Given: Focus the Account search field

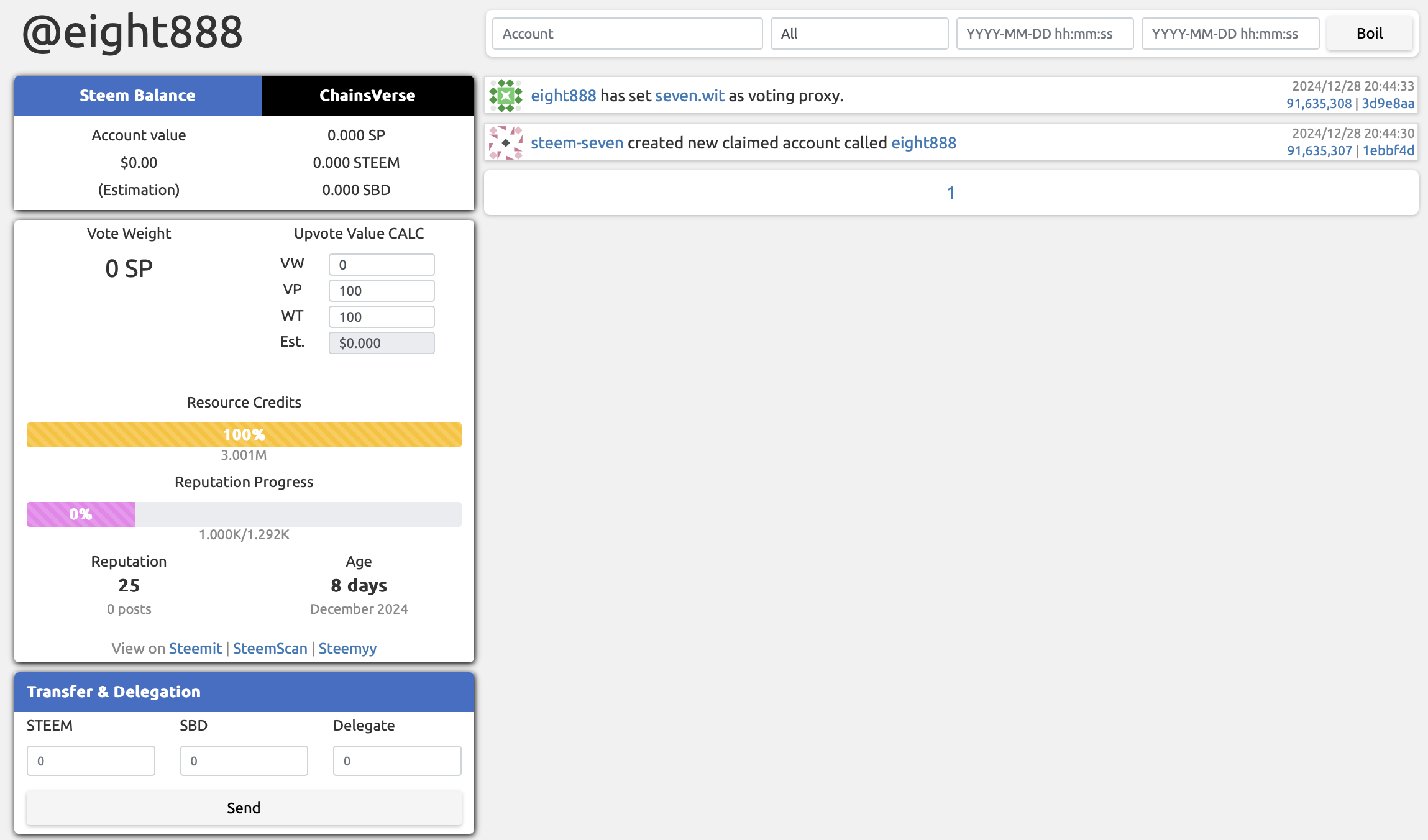Looking at the screenshot, I should coord(627,34).
